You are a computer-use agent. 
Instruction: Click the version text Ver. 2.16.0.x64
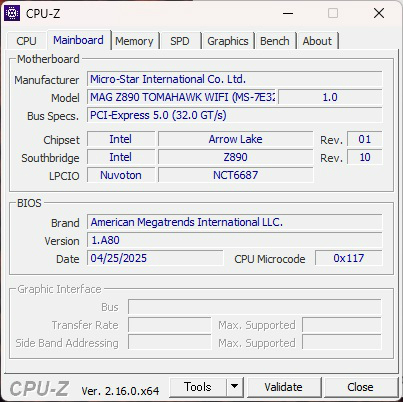pos(120,391)
